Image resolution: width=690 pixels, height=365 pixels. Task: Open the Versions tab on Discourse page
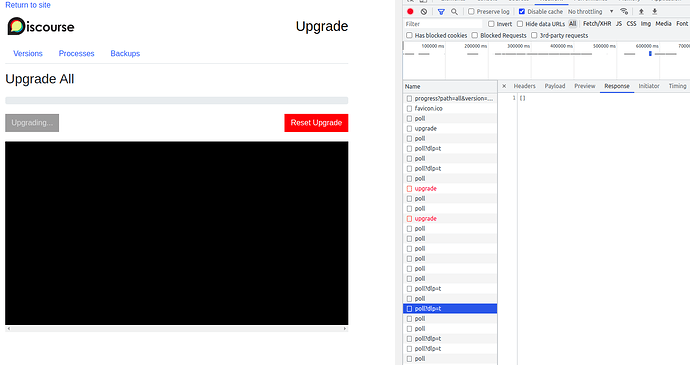tap(28, 53)
